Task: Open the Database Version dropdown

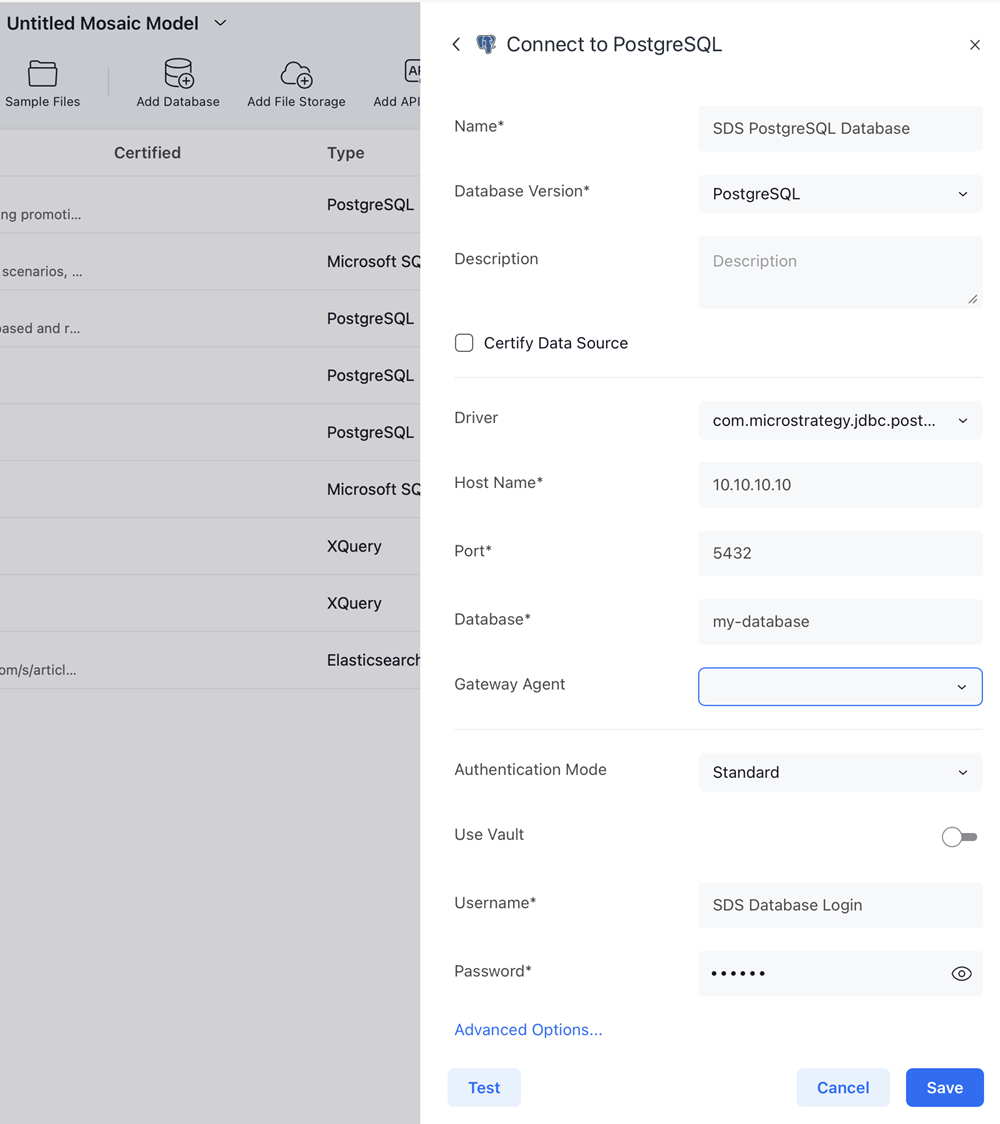Action: [839, 194]
